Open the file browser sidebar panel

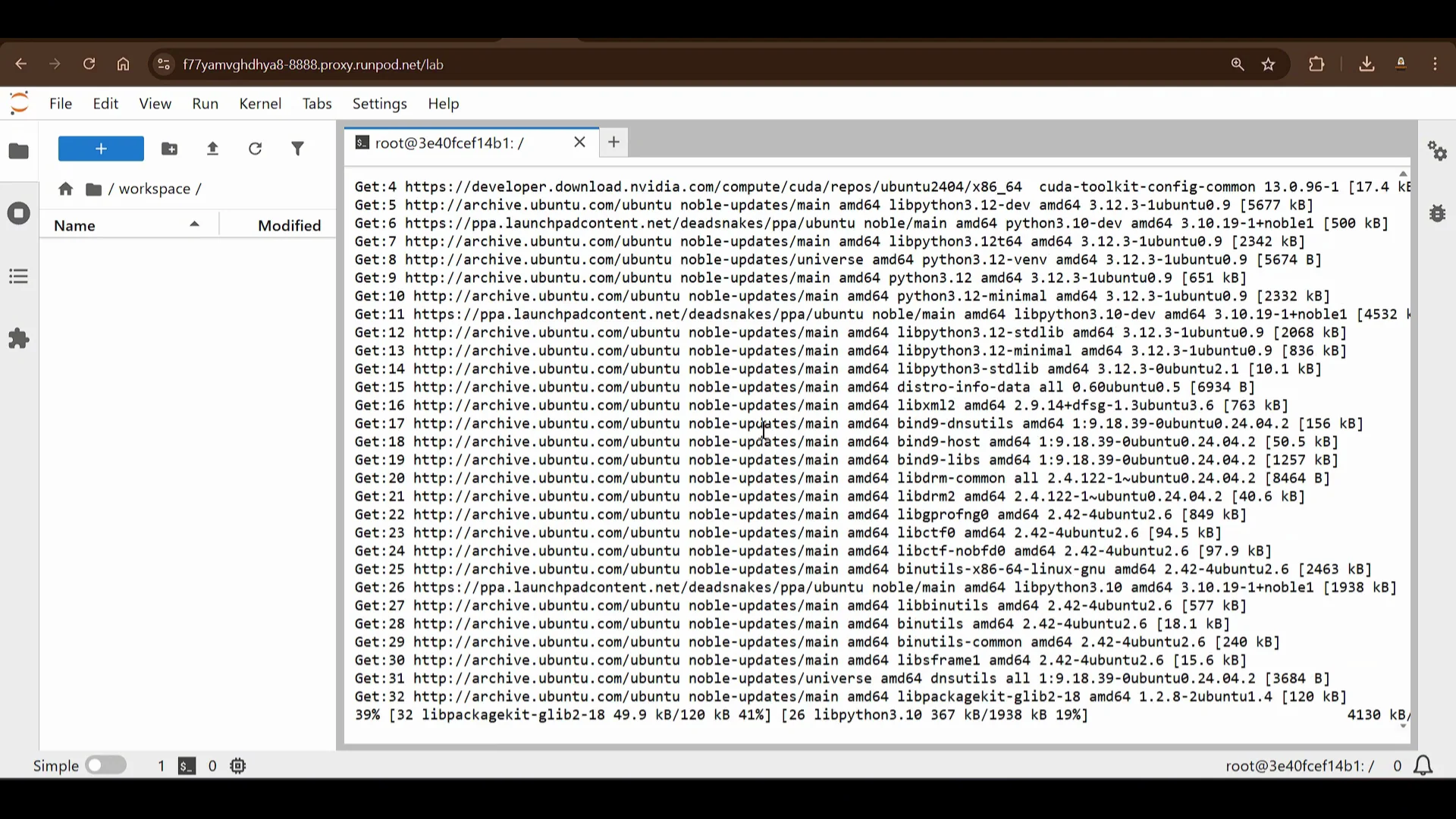(x=18, y=151)
